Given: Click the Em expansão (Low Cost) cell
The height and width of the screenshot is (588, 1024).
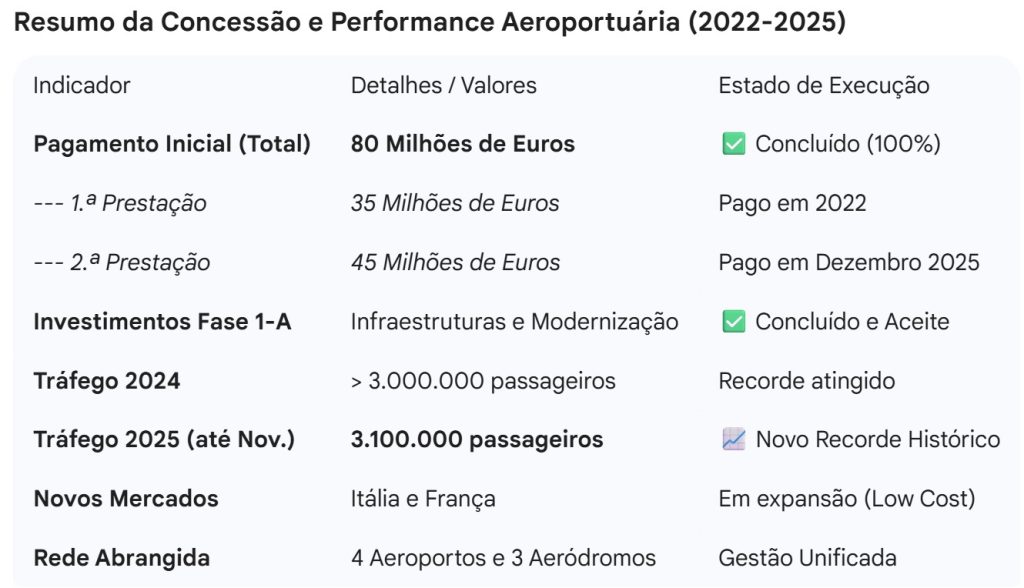Looking at the screenshot, I should [x=847, y=499].
